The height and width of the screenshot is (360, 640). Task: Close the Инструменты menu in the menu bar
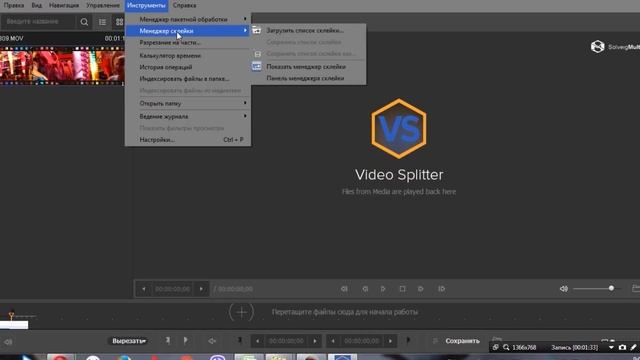coord(146,5)
